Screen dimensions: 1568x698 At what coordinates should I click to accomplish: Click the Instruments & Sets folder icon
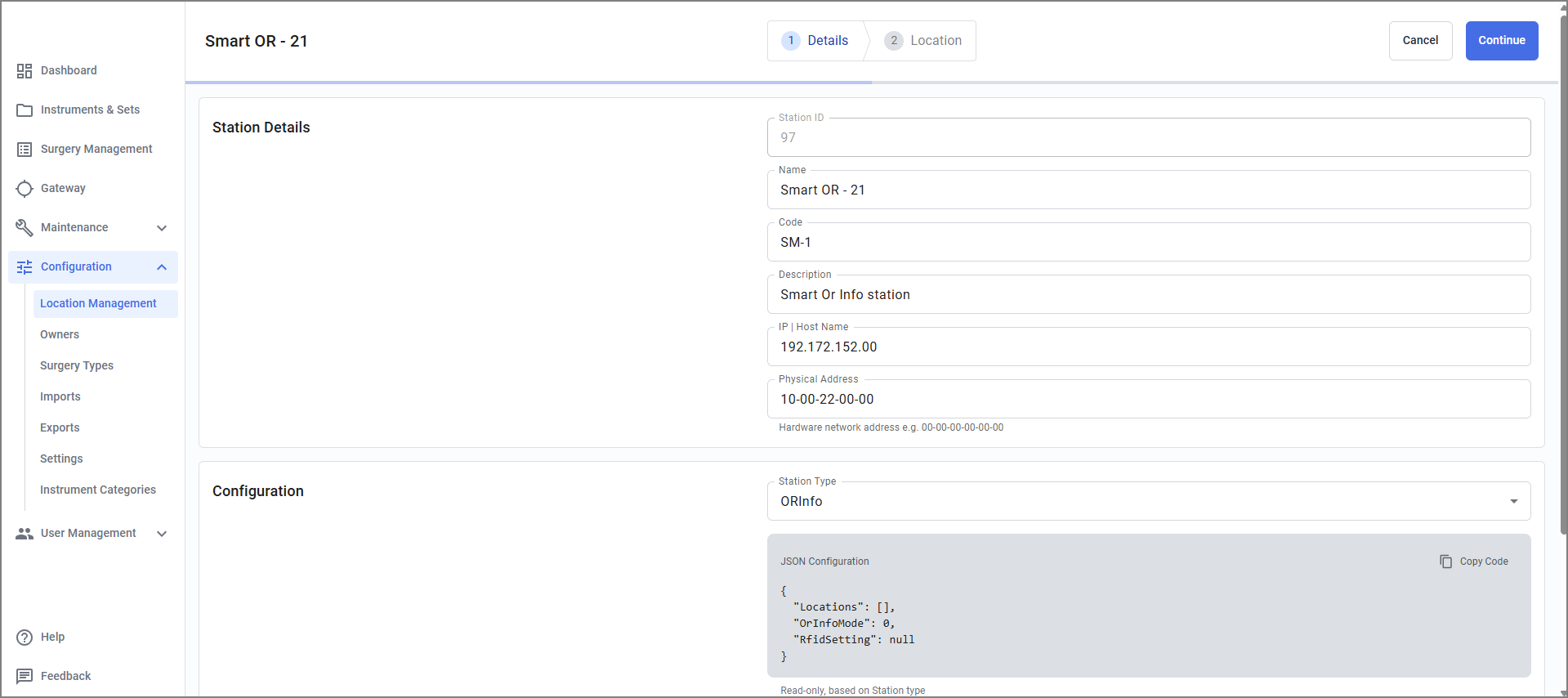click(x=25, y=110)
